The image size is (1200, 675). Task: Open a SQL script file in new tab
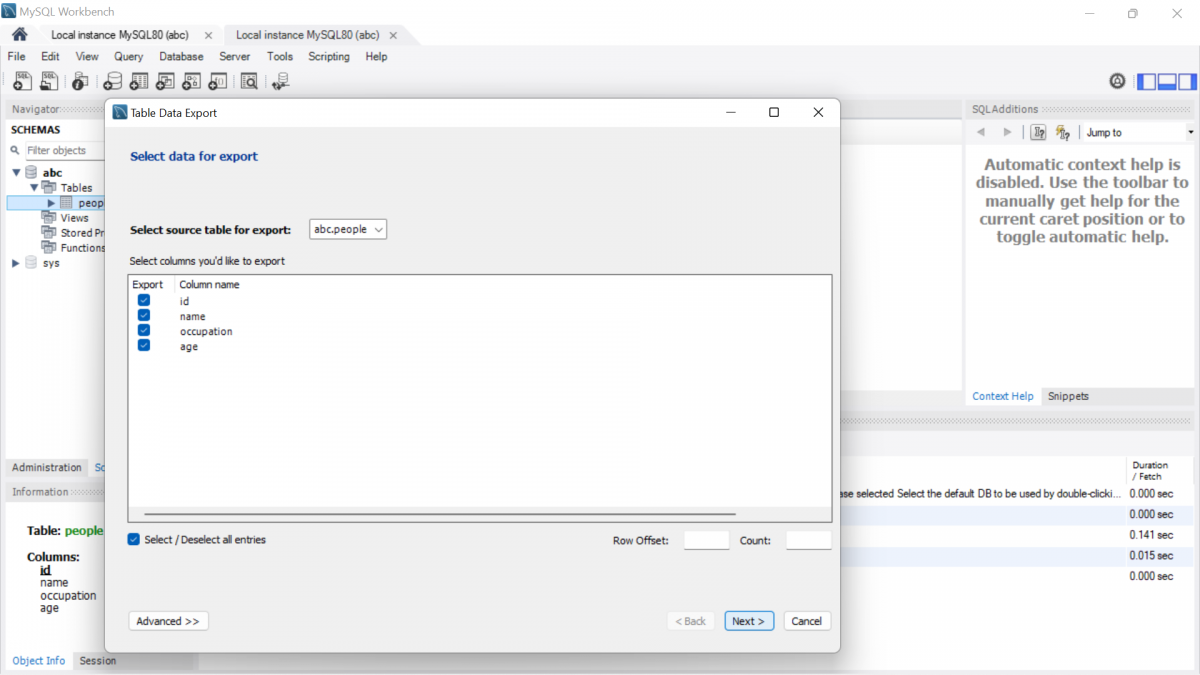tap(48, 81)
